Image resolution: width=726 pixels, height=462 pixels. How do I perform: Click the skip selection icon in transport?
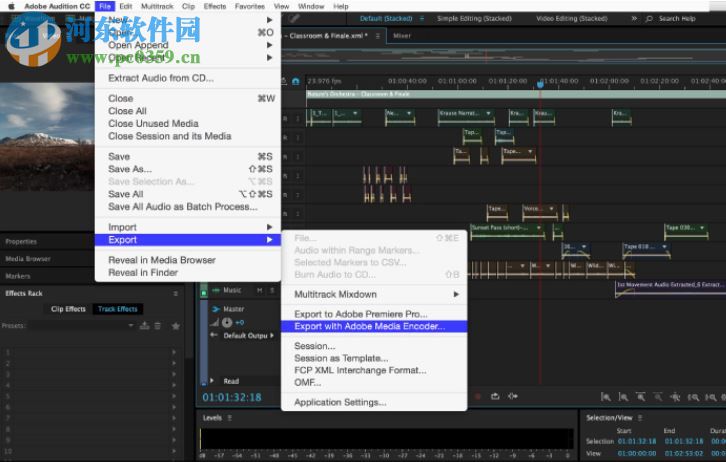point(513,396)
